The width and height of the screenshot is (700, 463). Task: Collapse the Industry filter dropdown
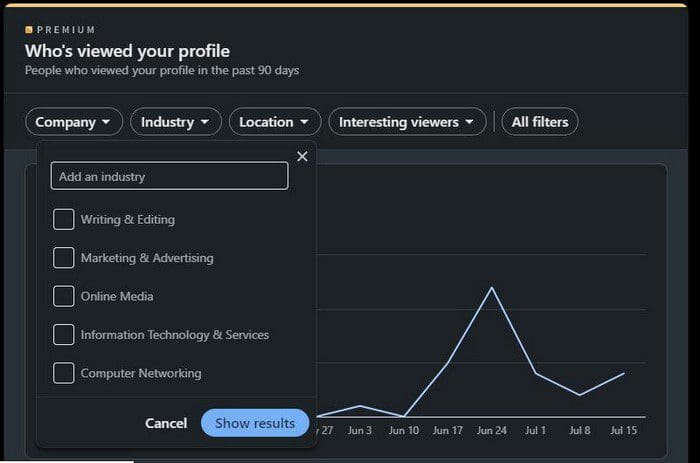(175, 122)
